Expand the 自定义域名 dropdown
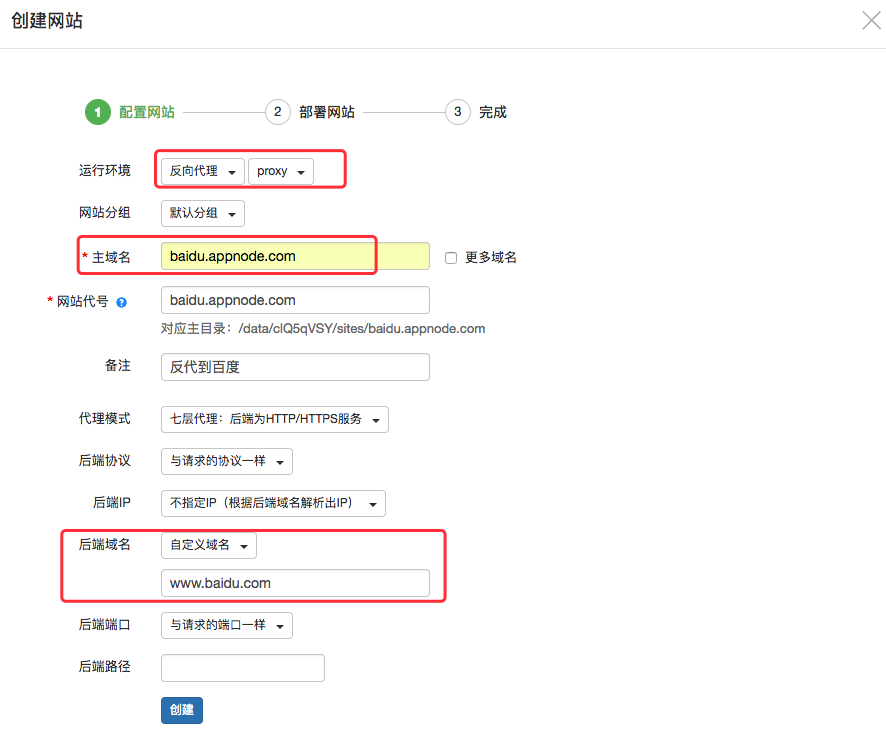This screenshot has height=734, width=886. 209,545
